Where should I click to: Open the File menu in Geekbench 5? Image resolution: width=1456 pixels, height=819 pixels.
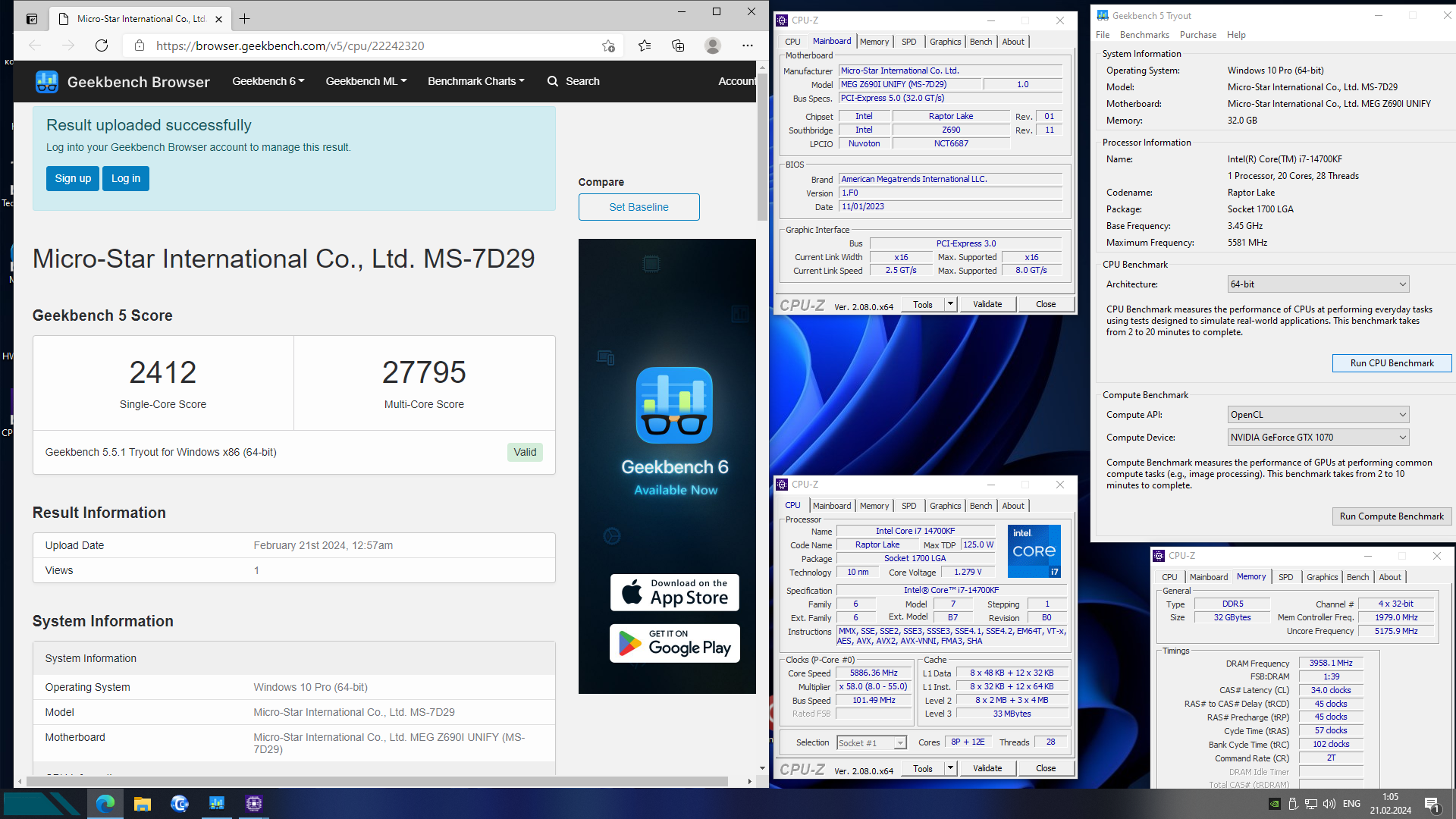pos(1103,35)
